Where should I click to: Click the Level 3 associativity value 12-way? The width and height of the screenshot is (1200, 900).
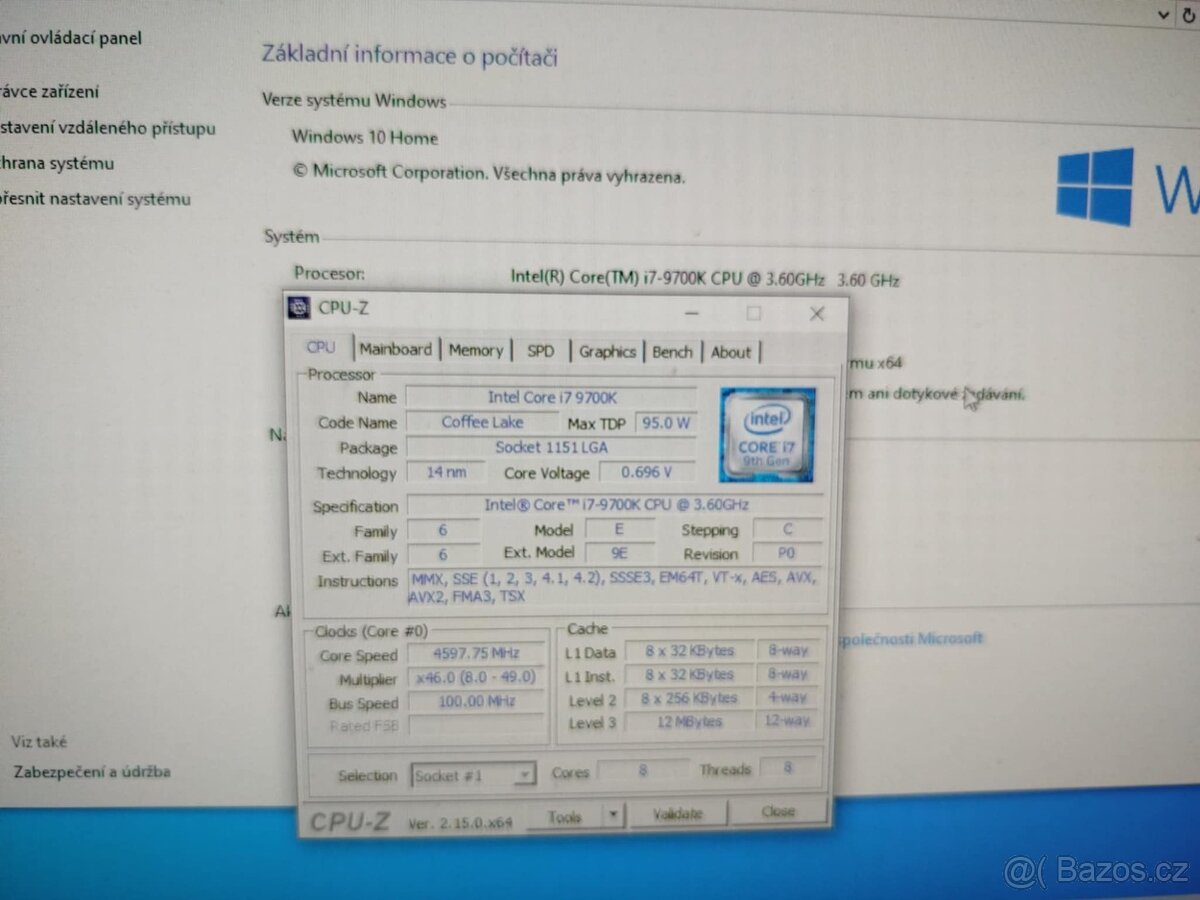[x=788, y=720]
